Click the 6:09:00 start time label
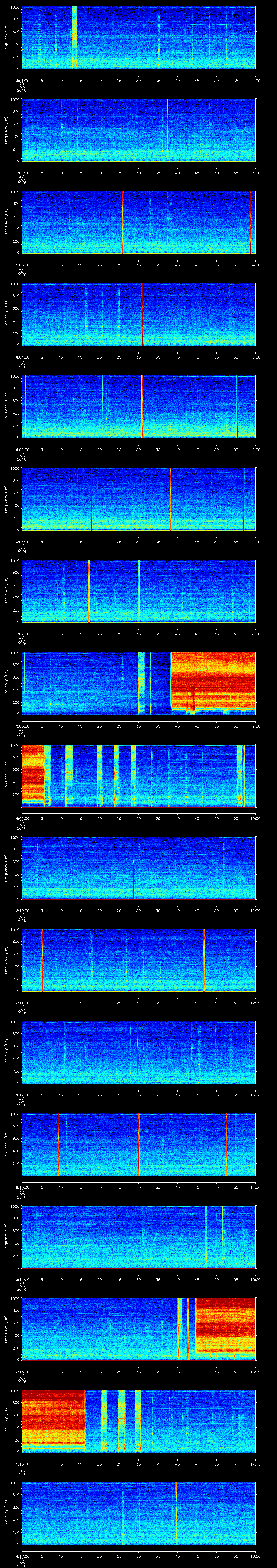Screen dimensions: 277x1568 click(22, 819)
